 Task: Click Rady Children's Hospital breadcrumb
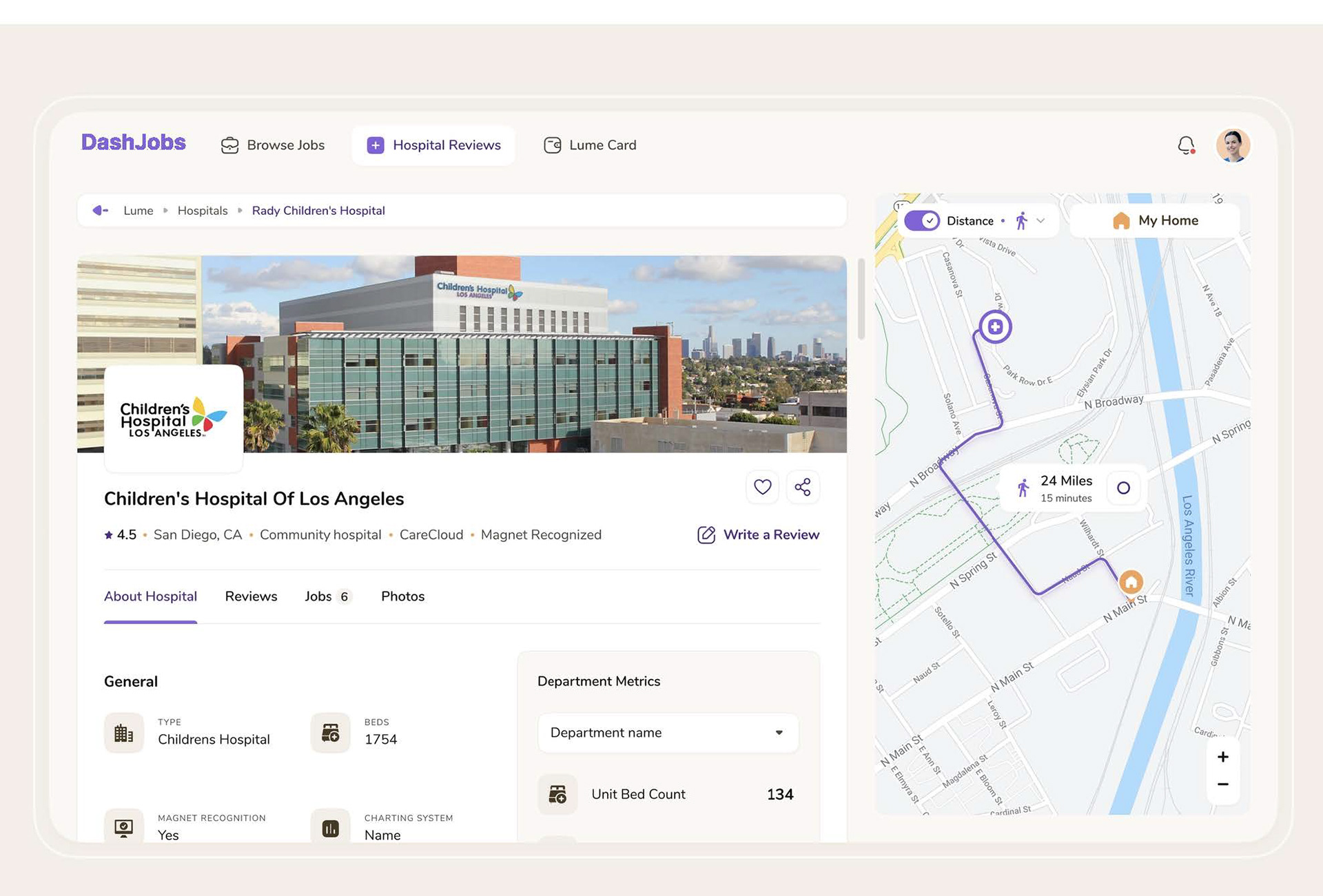tap(318, 211)
